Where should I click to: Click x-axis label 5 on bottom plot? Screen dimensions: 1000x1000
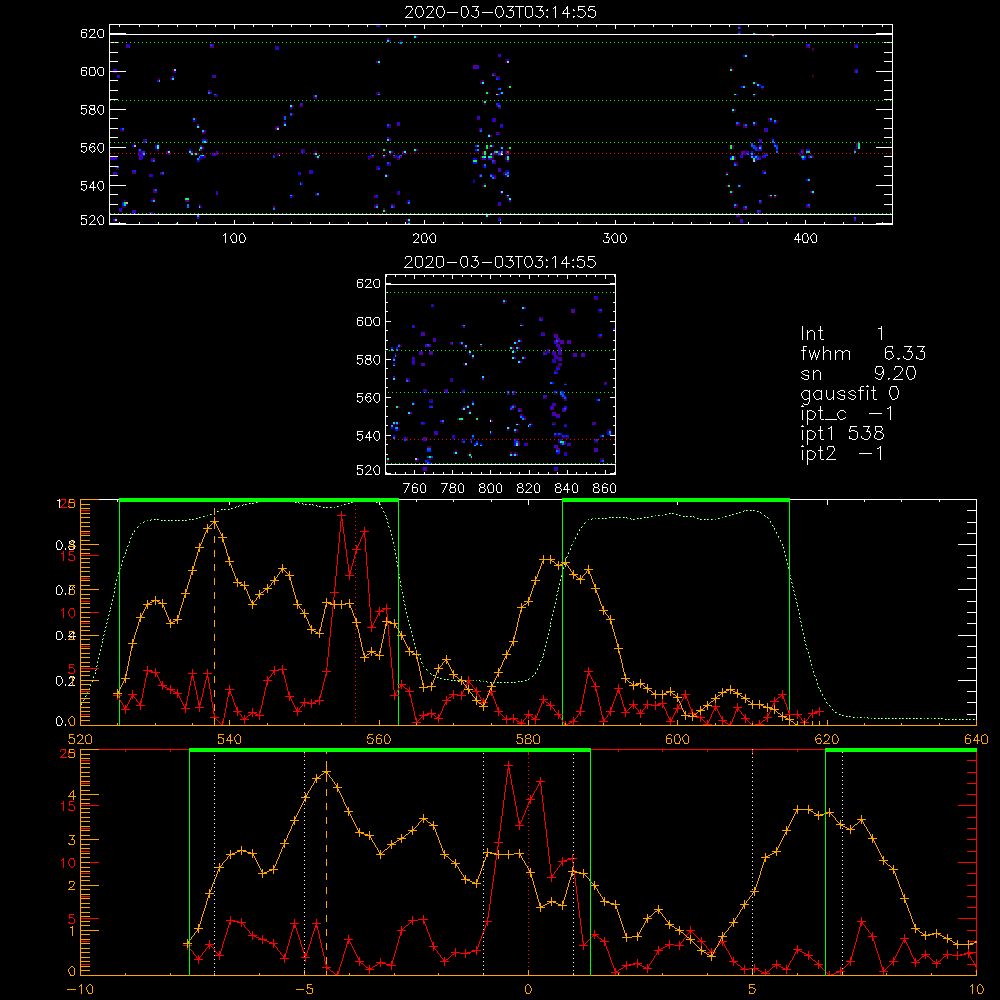pos(753,989)
